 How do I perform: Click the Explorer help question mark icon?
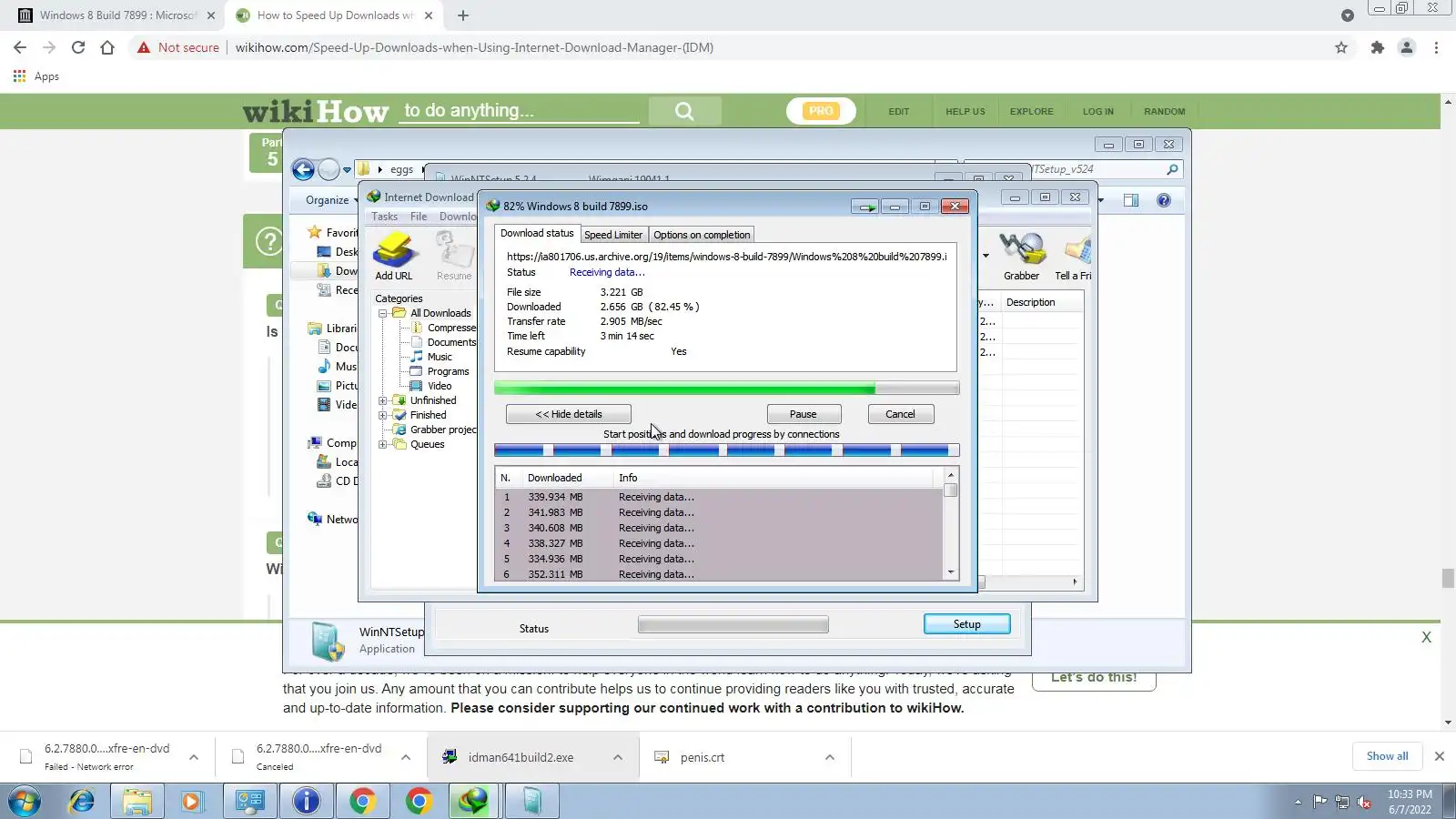(x=1163, y=200)
